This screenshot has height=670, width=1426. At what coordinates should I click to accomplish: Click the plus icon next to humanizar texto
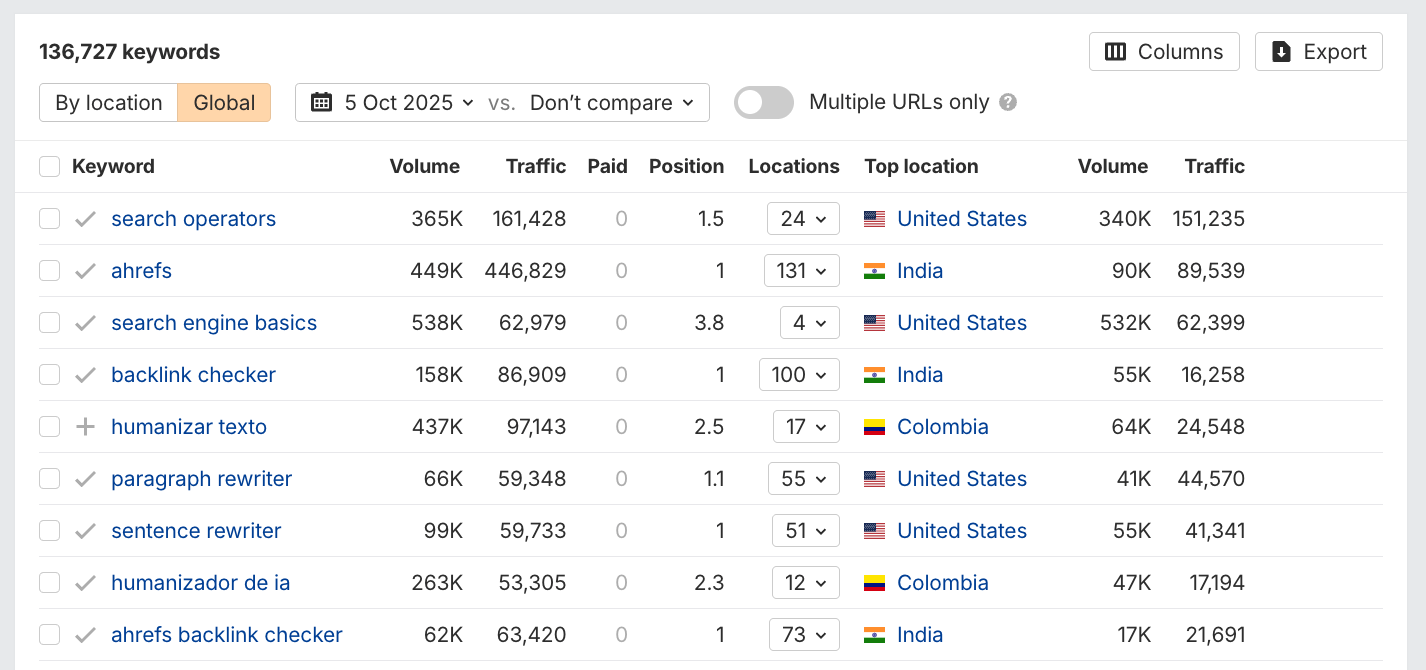click(86, 427)
